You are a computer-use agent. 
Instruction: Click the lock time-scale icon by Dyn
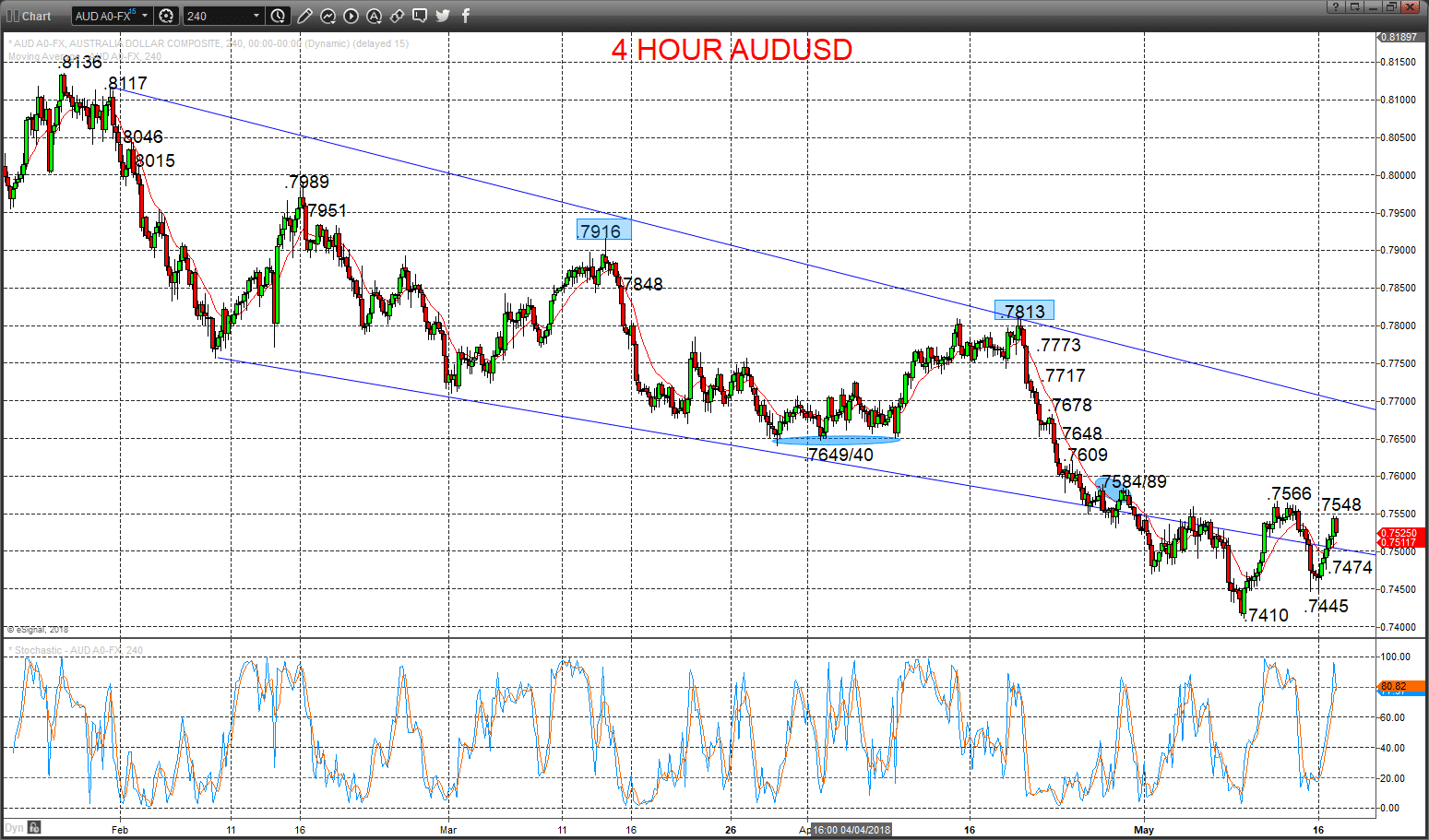click(x=34, y=827)
